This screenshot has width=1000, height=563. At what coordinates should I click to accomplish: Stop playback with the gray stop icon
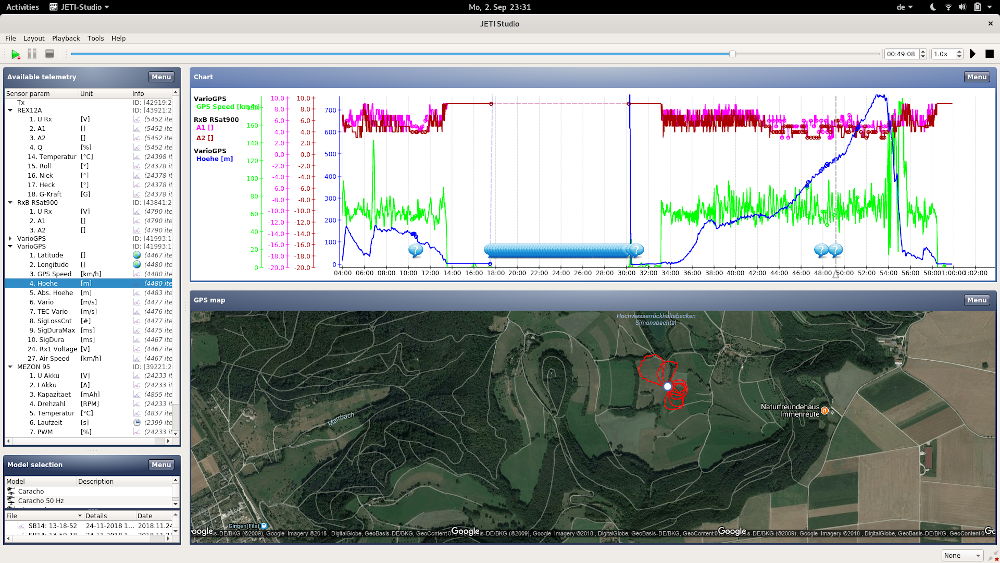click(49, 54)
